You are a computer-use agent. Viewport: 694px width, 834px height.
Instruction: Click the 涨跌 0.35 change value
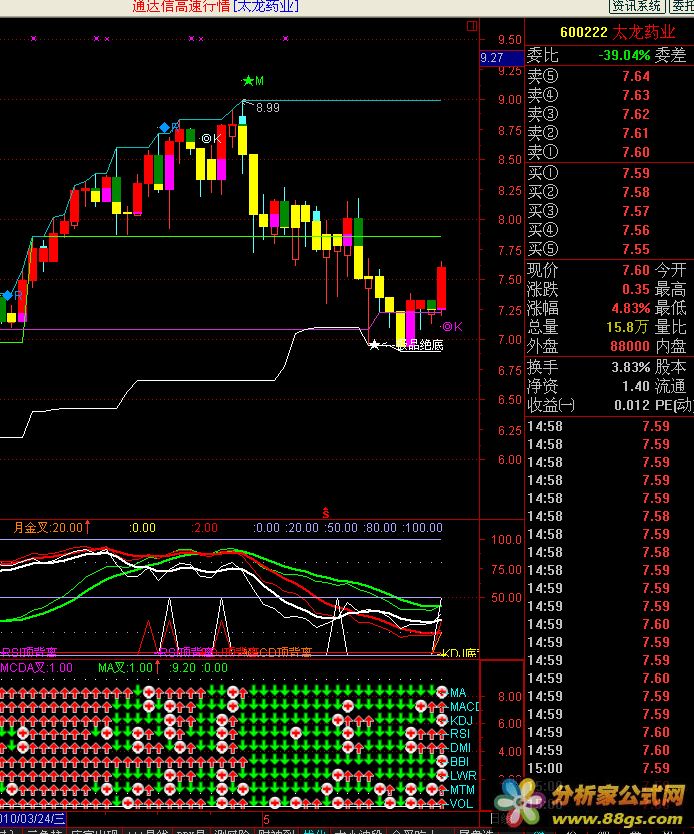coord(636,289)
